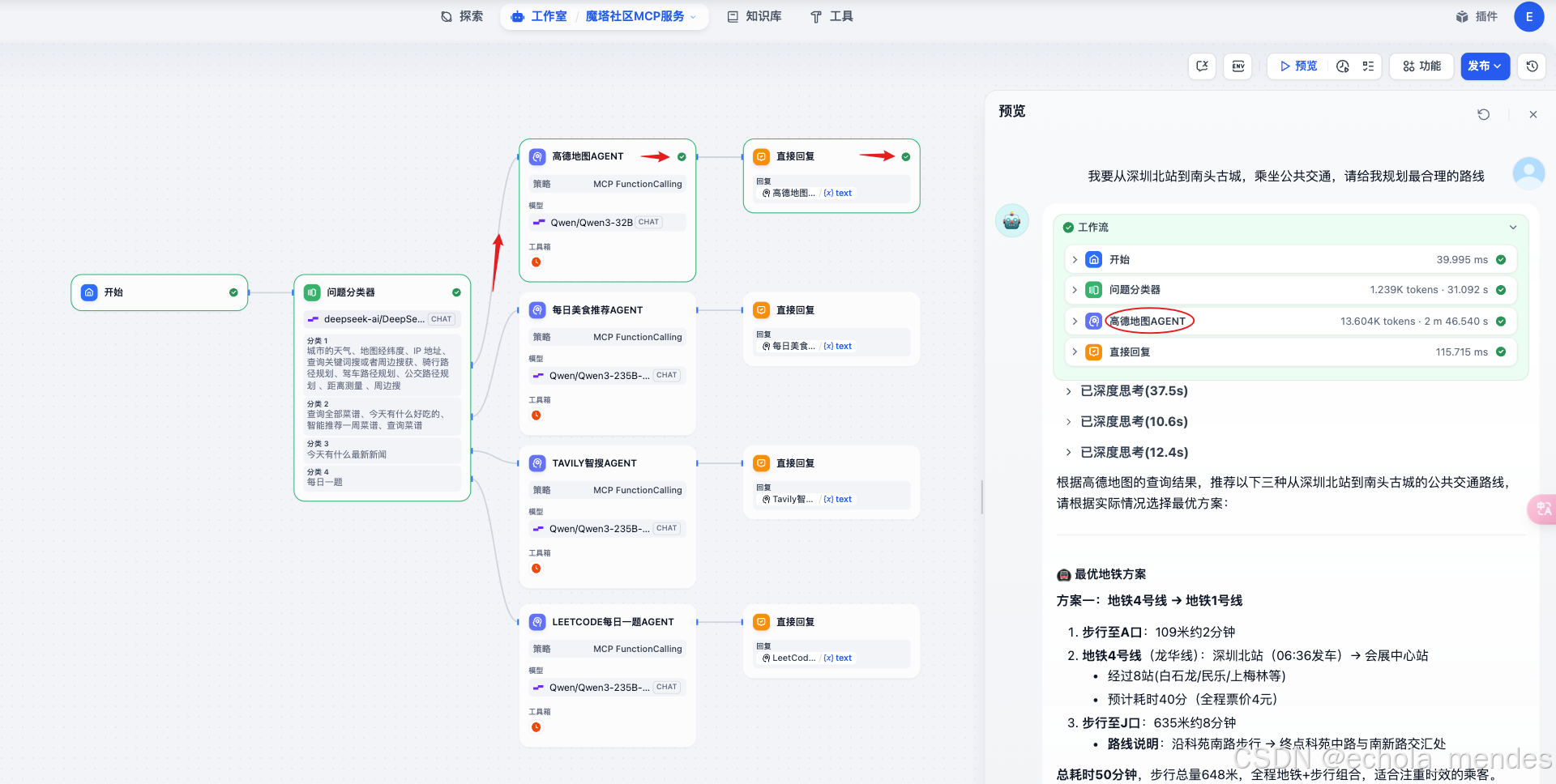
Task: Click the 工具箱 red icon in TAVILY智搜AGENT
Action: pyautogui.click(x=536, y=569)
